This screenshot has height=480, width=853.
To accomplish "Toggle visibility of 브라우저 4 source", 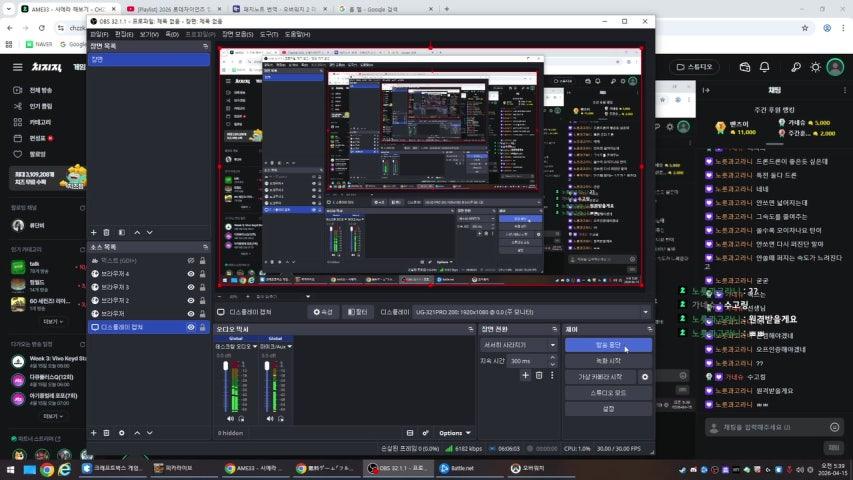I will [x=190, y=273].
